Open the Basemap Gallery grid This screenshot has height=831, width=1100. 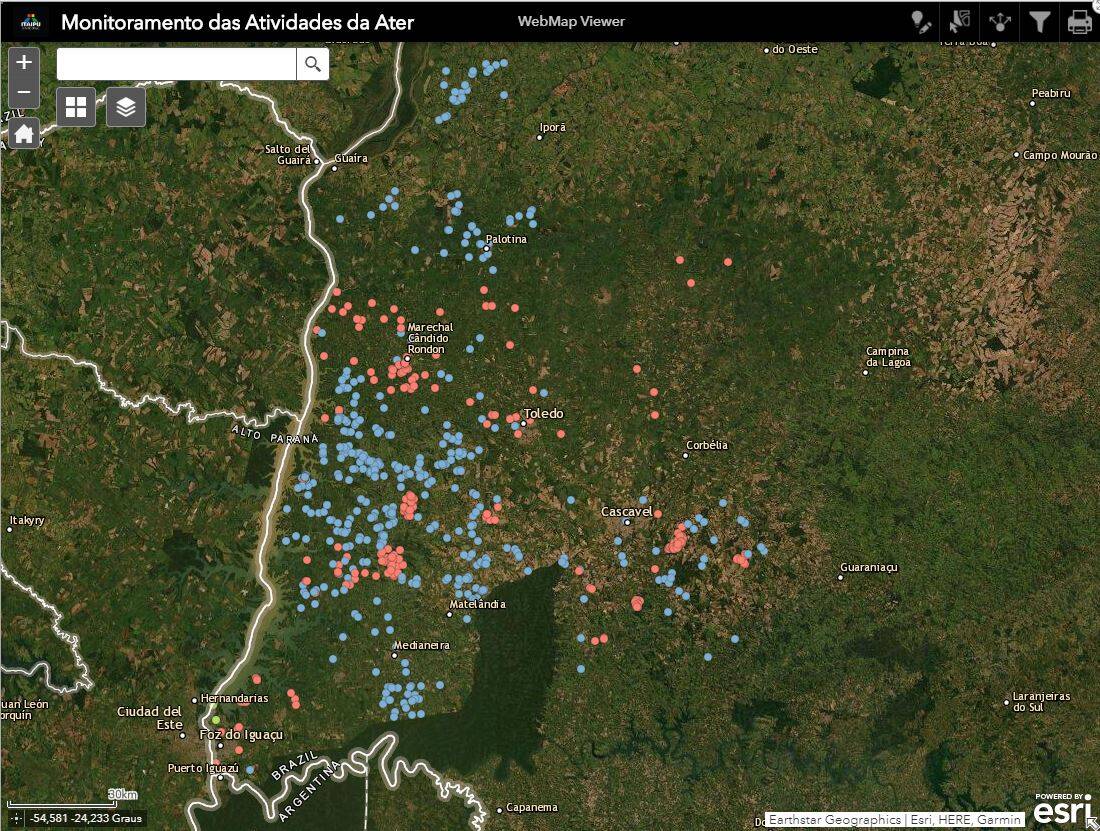click(76, 107)
